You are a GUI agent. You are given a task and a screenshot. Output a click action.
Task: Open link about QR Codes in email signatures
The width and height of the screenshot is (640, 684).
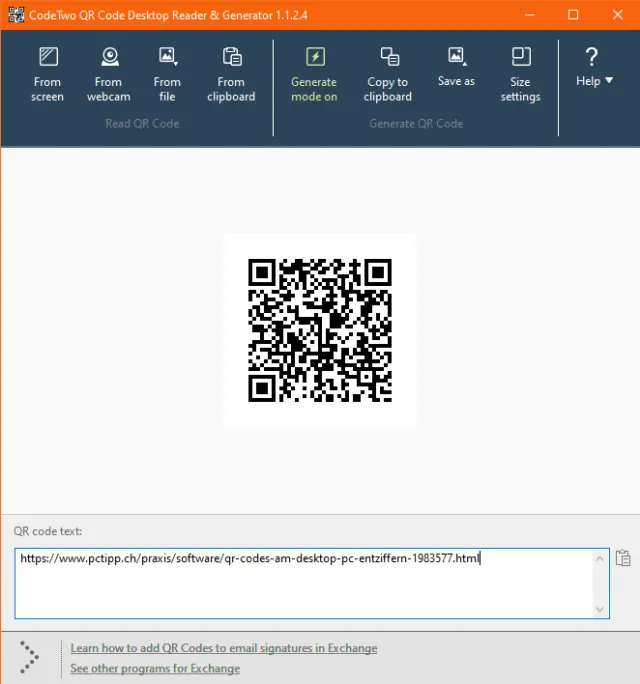tap(224, 648)
